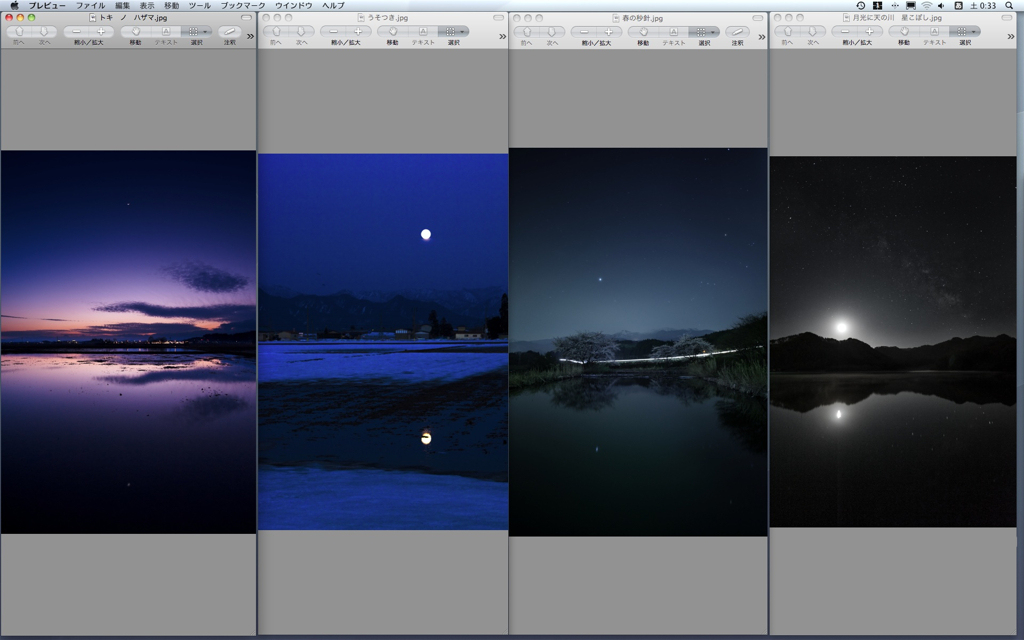
Task: Click the annotate icon in 春の秒針.jpg window
Action: (737, 32)
